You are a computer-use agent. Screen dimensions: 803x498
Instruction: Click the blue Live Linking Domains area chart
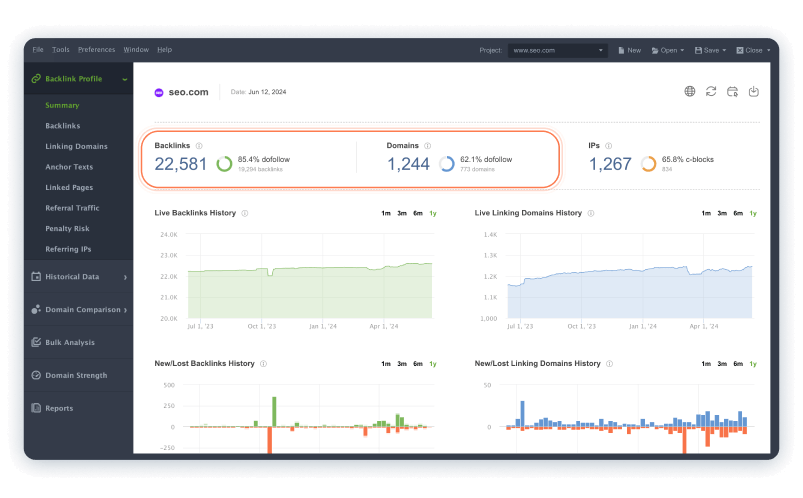630,295
